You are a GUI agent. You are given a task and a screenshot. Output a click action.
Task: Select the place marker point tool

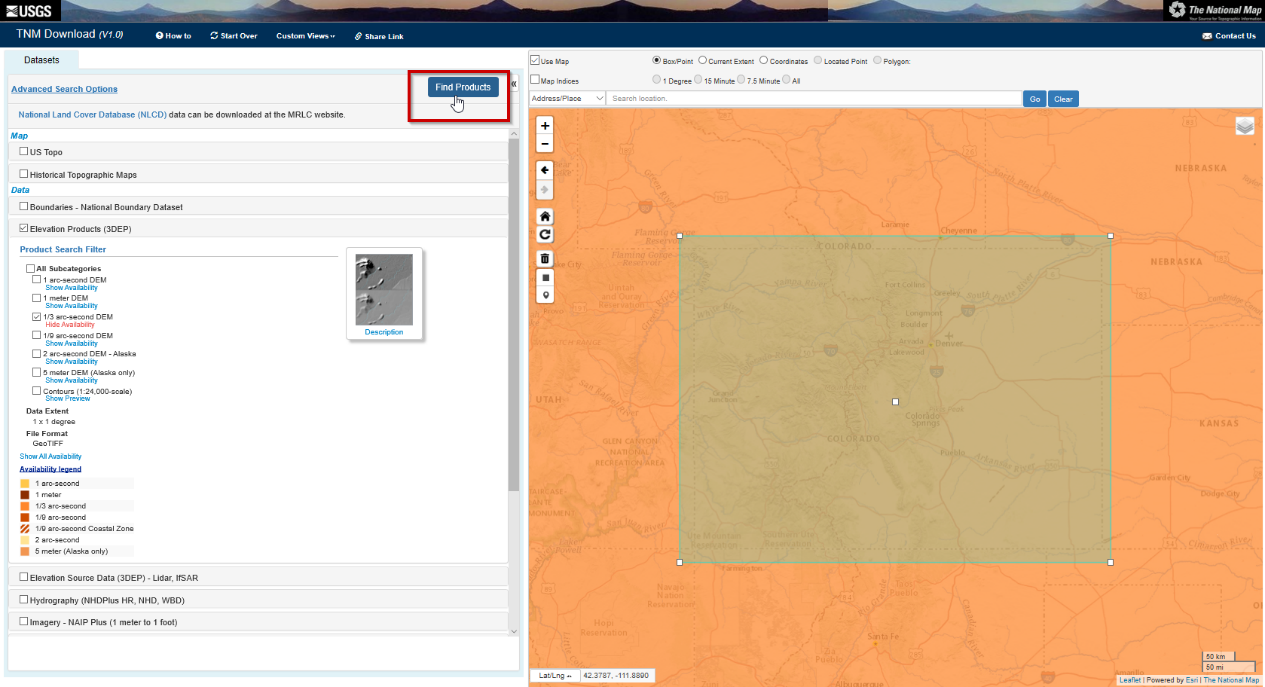click(544, 295)
